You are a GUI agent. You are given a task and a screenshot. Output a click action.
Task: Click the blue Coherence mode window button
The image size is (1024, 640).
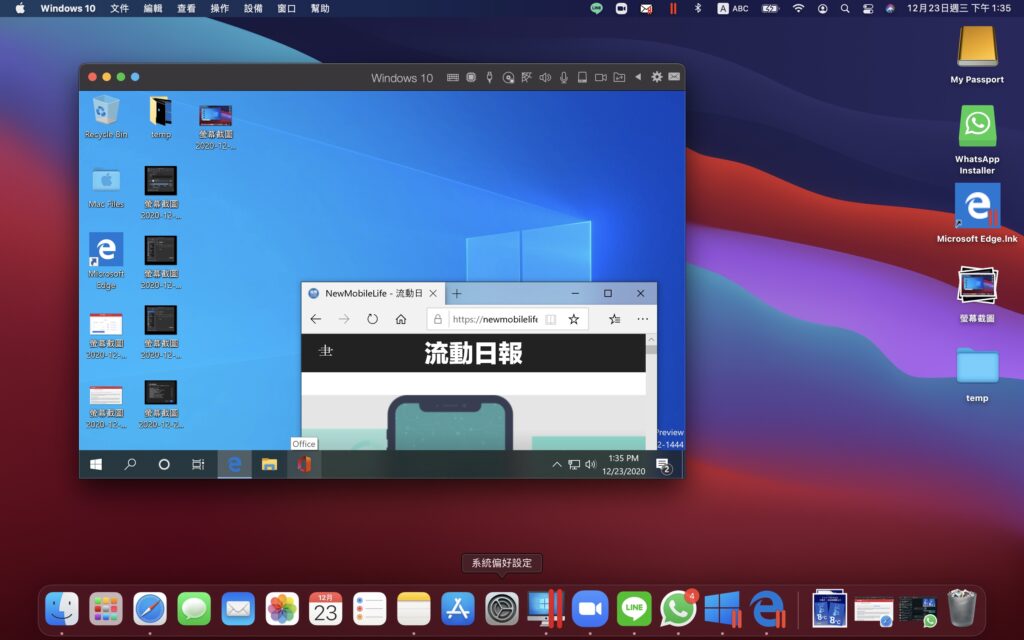click(x=135, y=76)
